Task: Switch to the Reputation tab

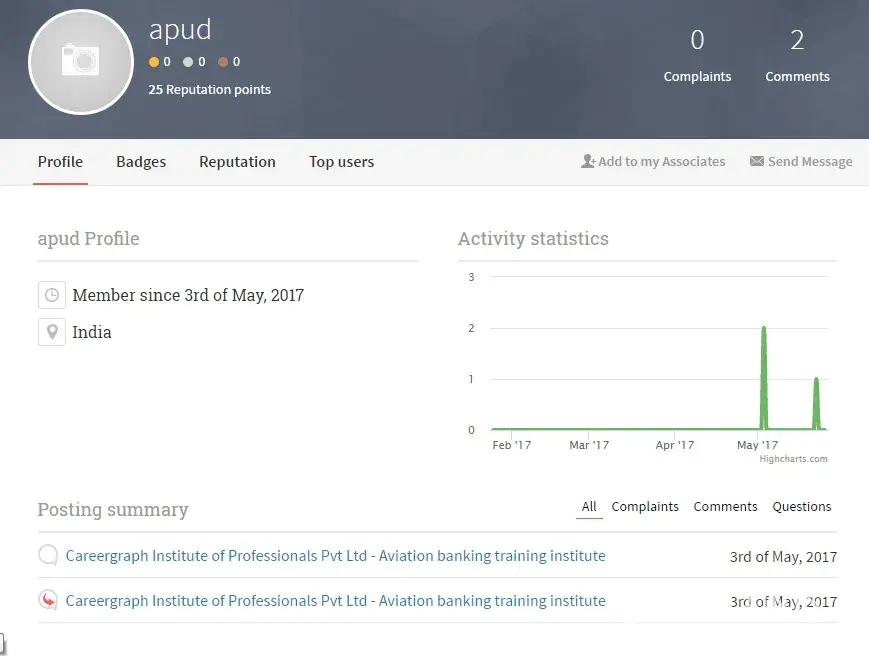Action: coord(237,162)
